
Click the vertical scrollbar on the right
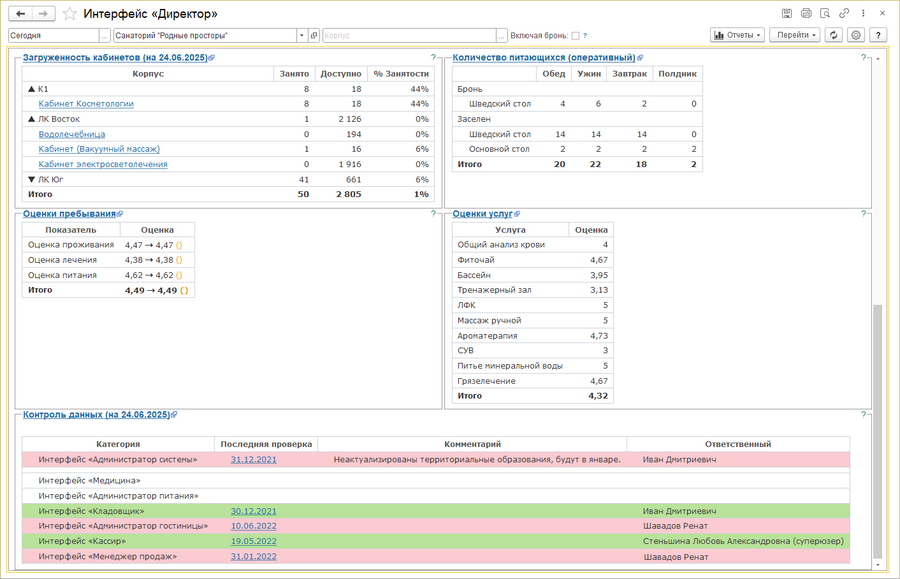878,430
